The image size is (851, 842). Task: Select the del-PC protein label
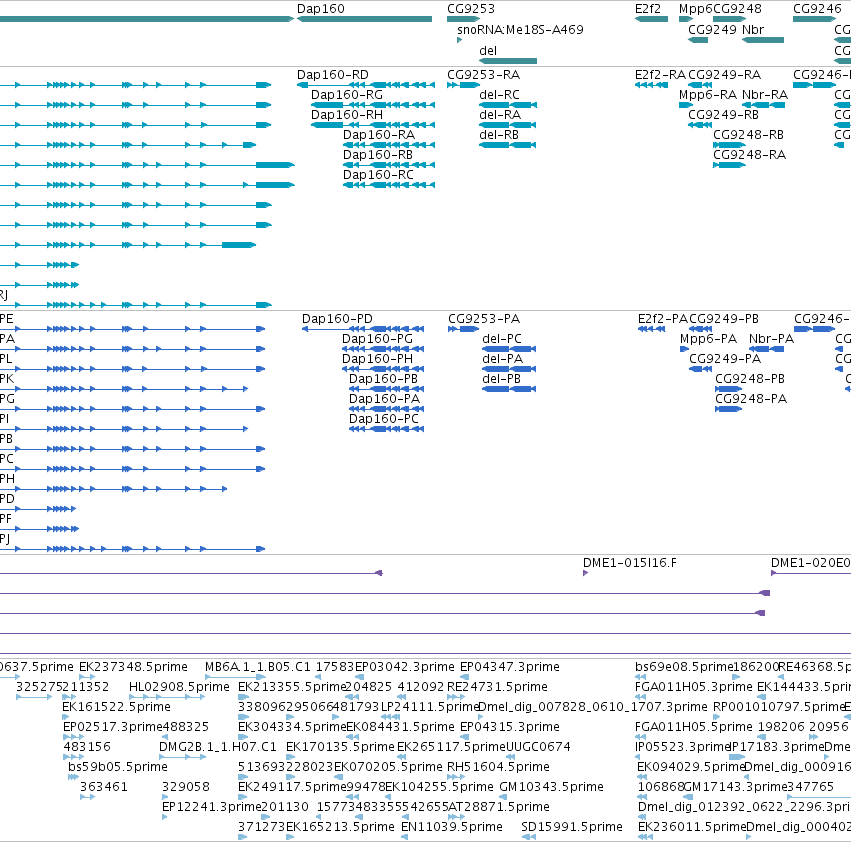point(501,339)
